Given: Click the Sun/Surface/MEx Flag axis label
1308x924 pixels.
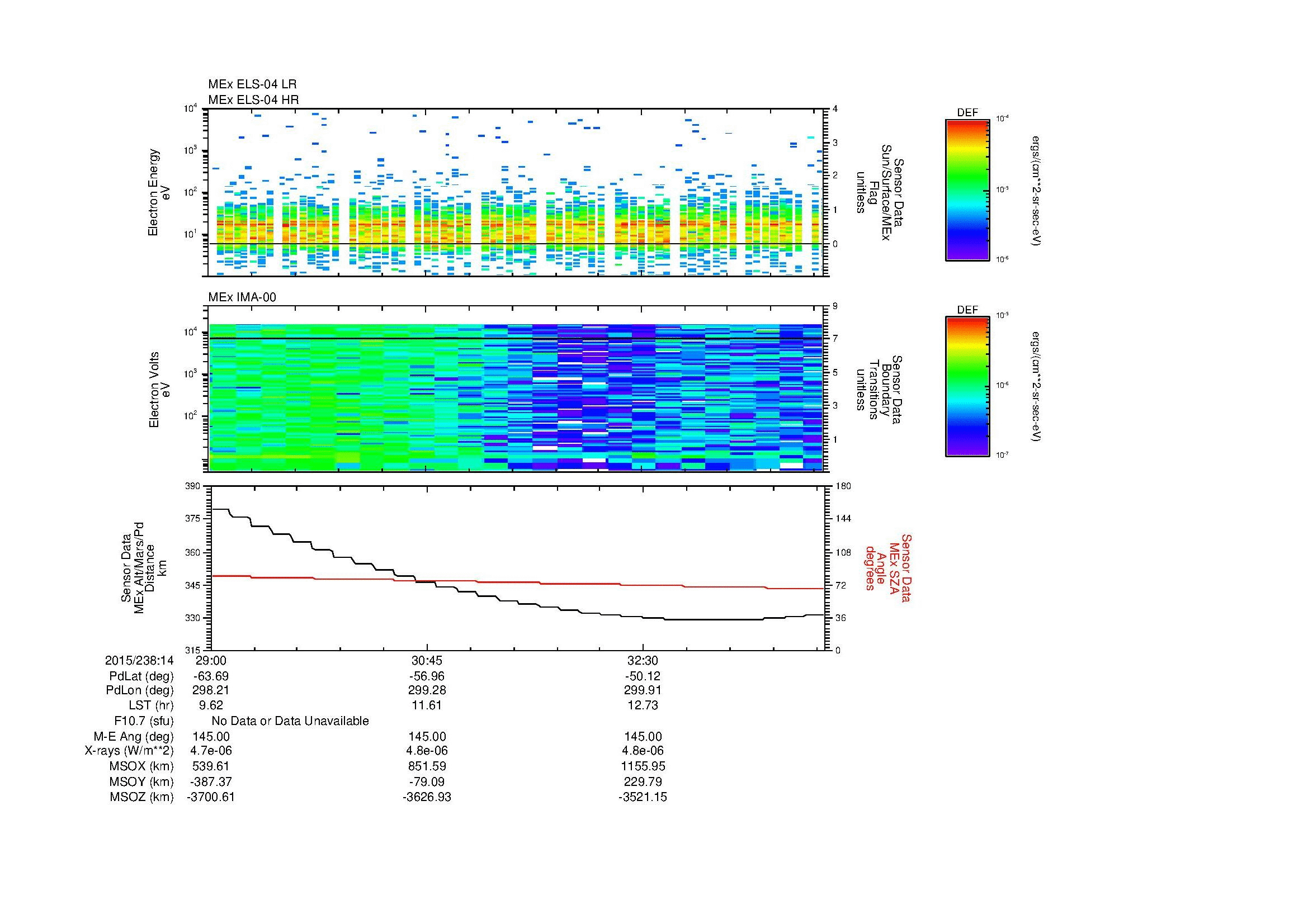Looking at the screenshot, I should click(880, 192).
